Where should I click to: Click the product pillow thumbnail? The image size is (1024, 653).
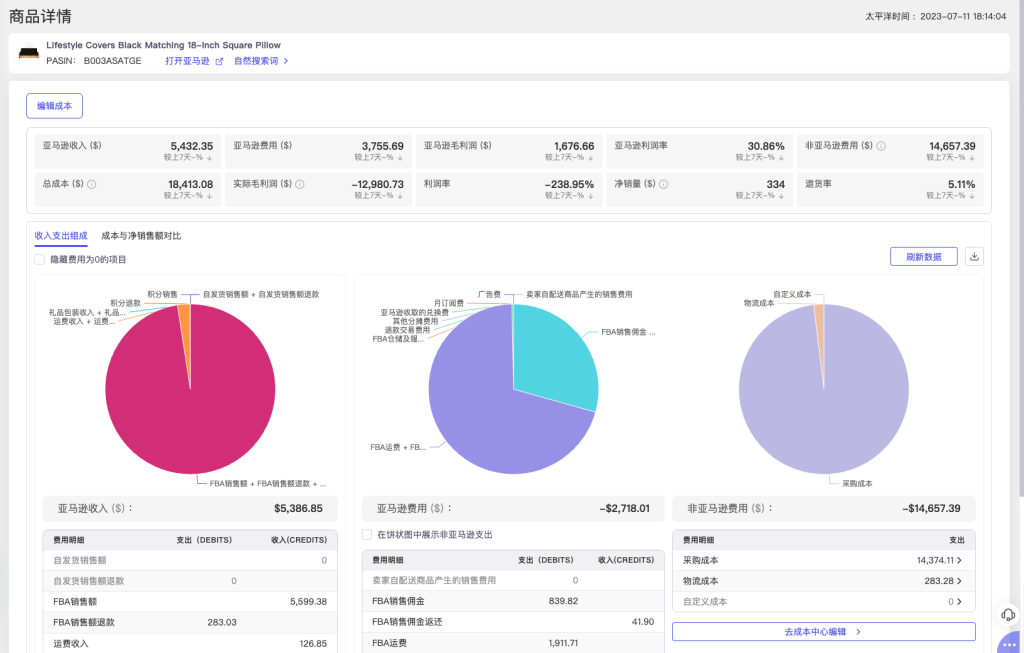[x=28, y=52]
